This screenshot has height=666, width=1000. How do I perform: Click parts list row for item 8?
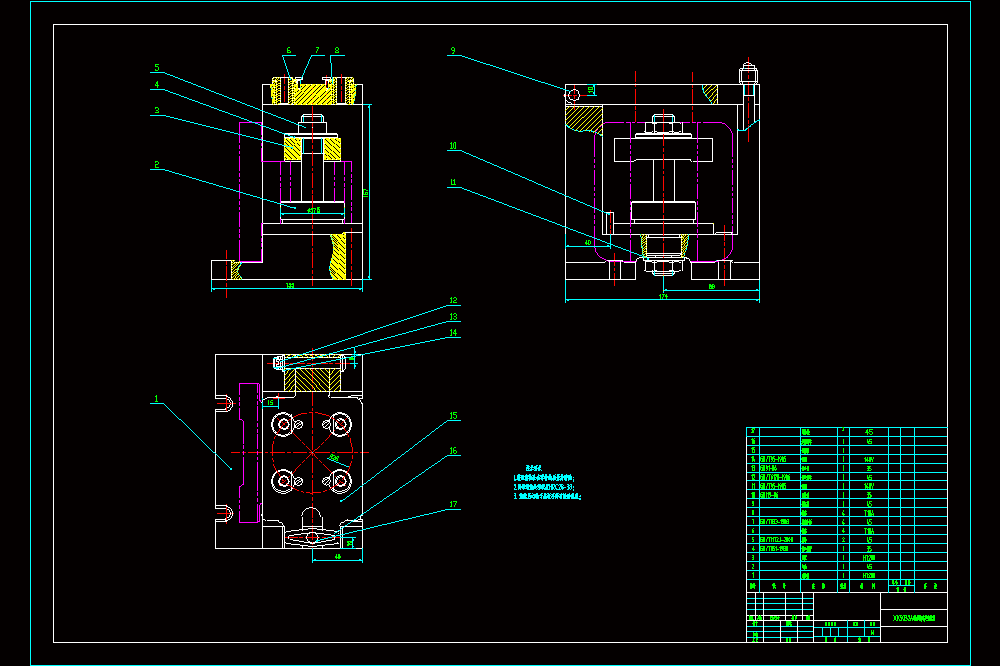click(847, 512)
